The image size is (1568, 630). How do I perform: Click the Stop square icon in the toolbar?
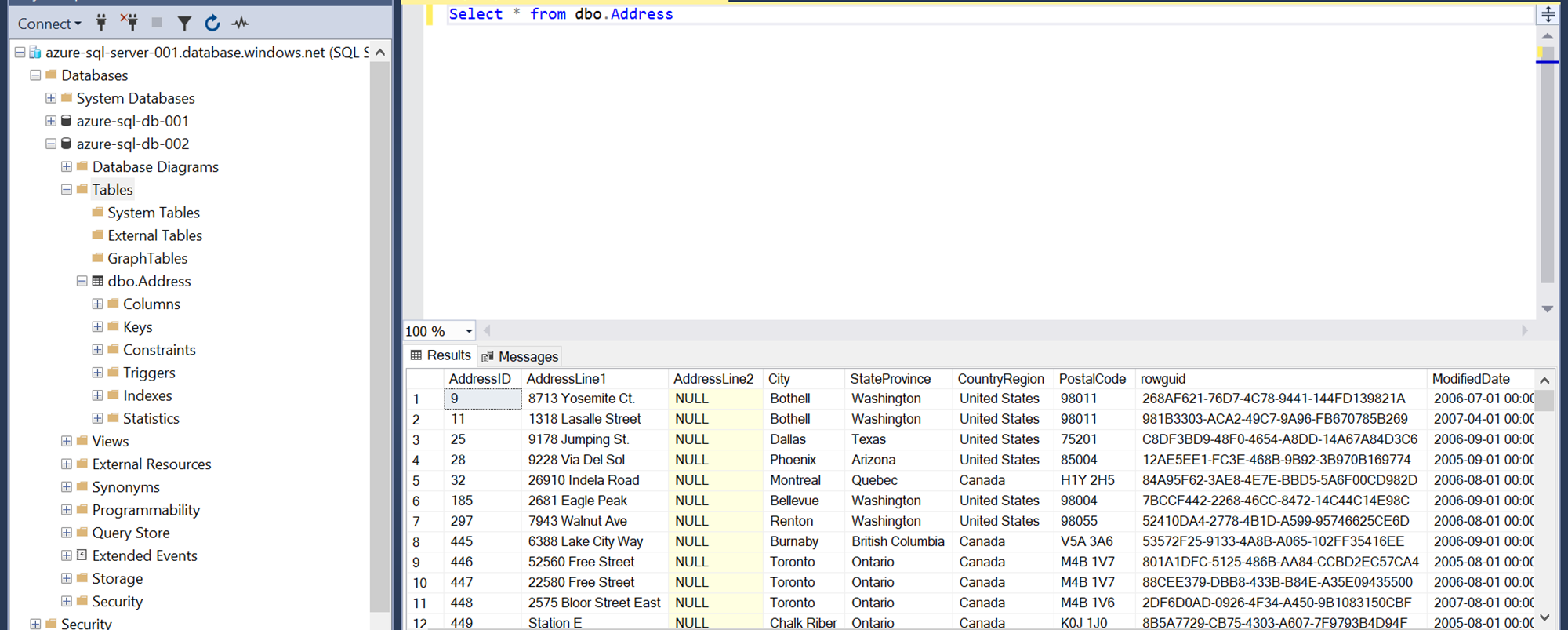pyautogui.click(x=157, y=23)
